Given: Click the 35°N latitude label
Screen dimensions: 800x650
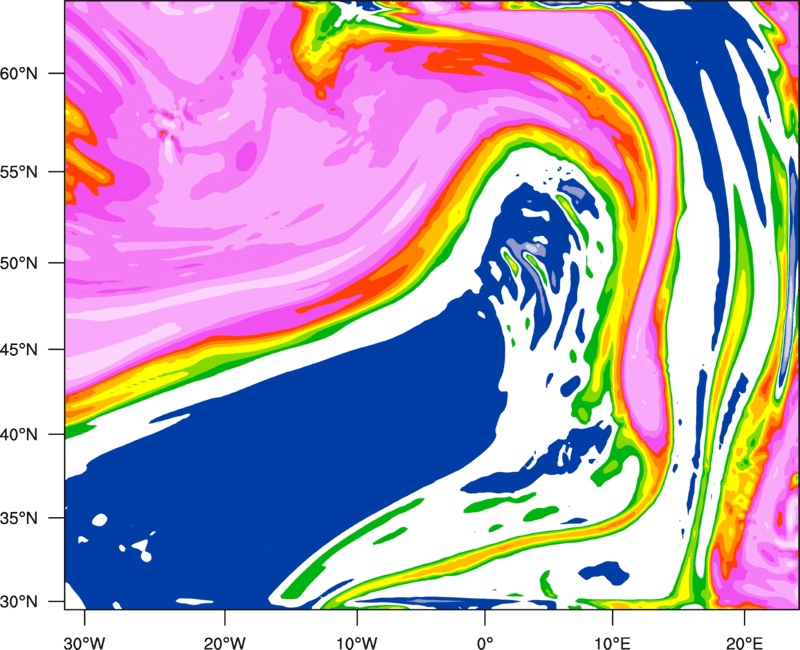Looking at the screenshot, I should click(x=19, y=518).
